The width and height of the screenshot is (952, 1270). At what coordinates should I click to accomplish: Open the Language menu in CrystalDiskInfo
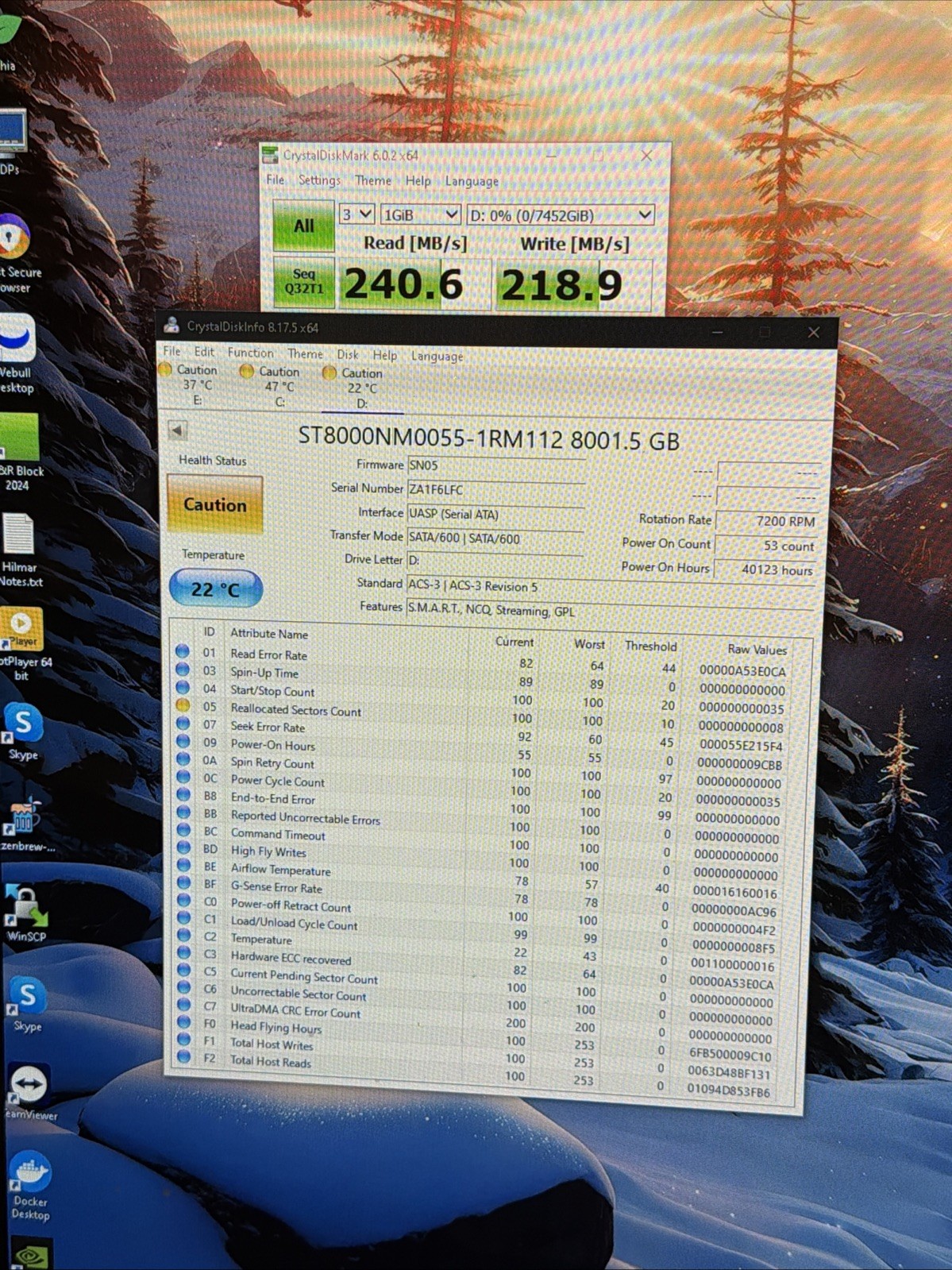pos(437,356)
